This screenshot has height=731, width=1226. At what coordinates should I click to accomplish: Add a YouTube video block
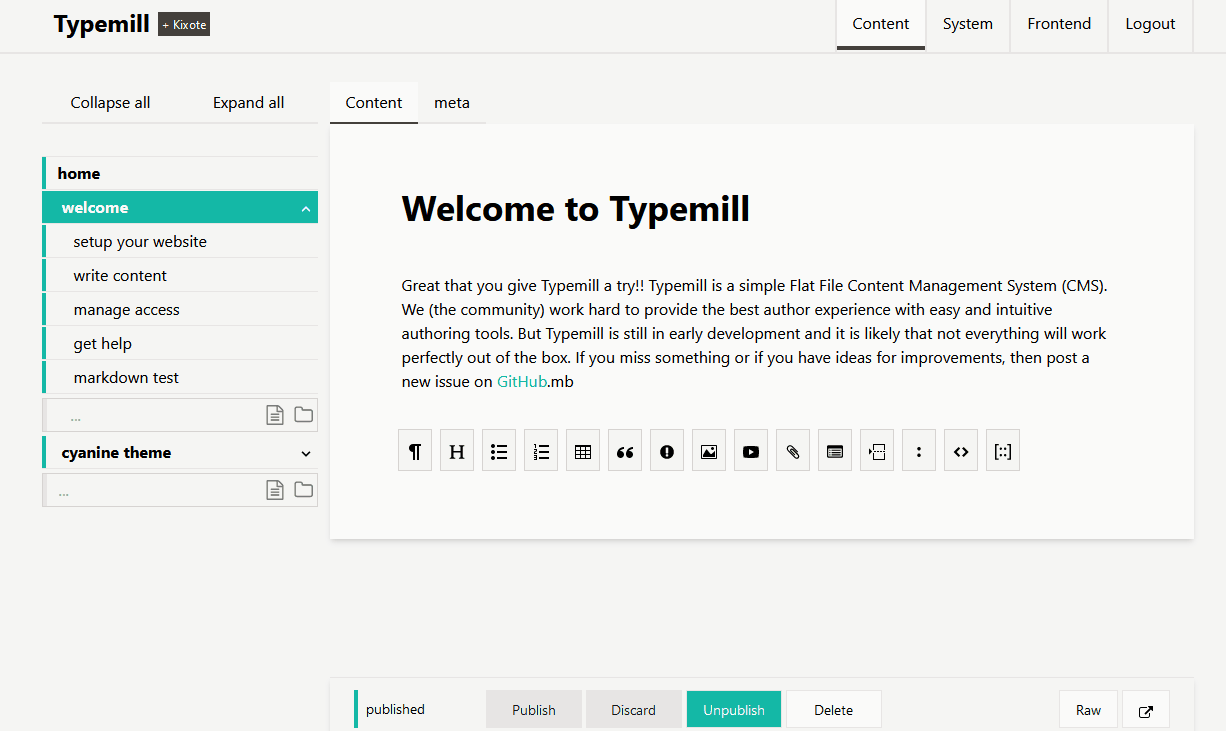[751, 450]
